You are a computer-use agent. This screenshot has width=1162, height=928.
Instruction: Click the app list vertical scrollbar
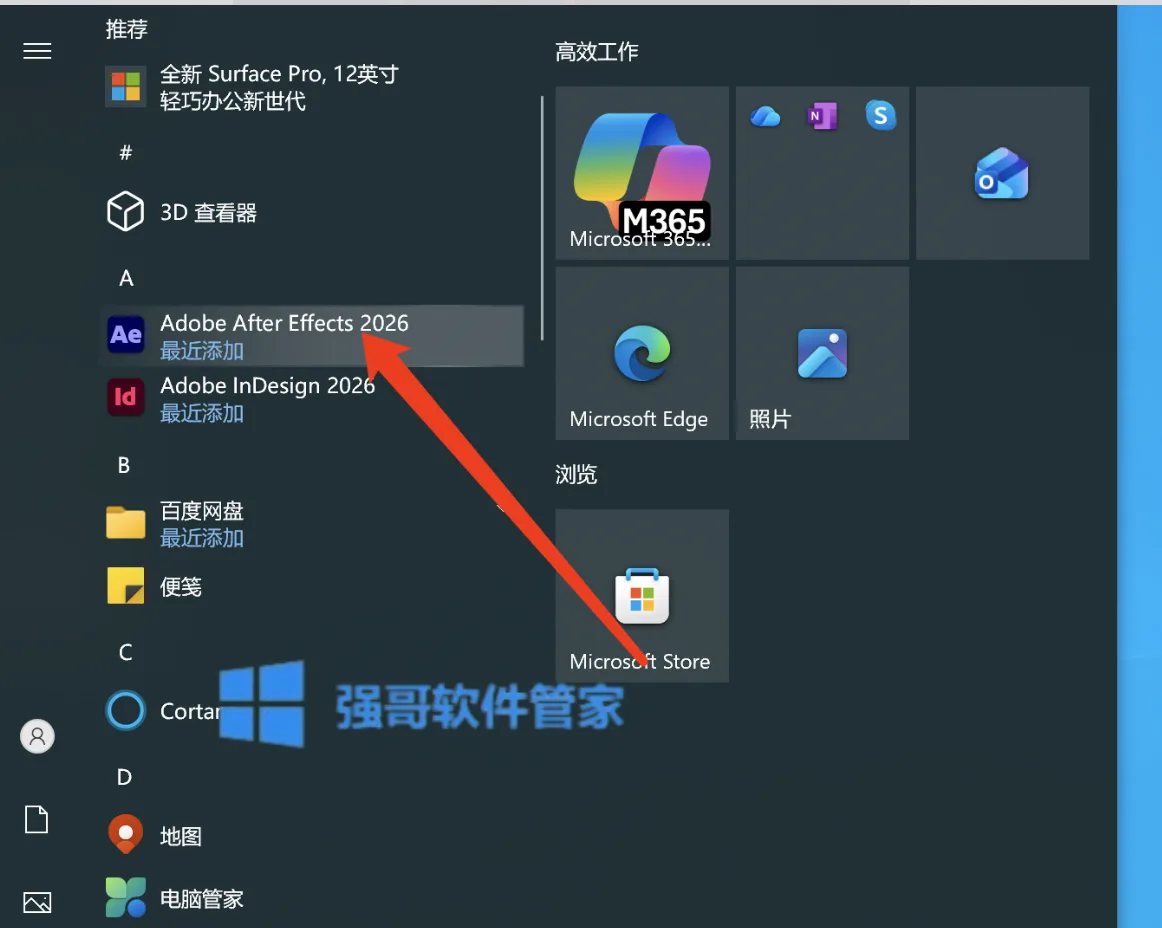click(542, 218)
